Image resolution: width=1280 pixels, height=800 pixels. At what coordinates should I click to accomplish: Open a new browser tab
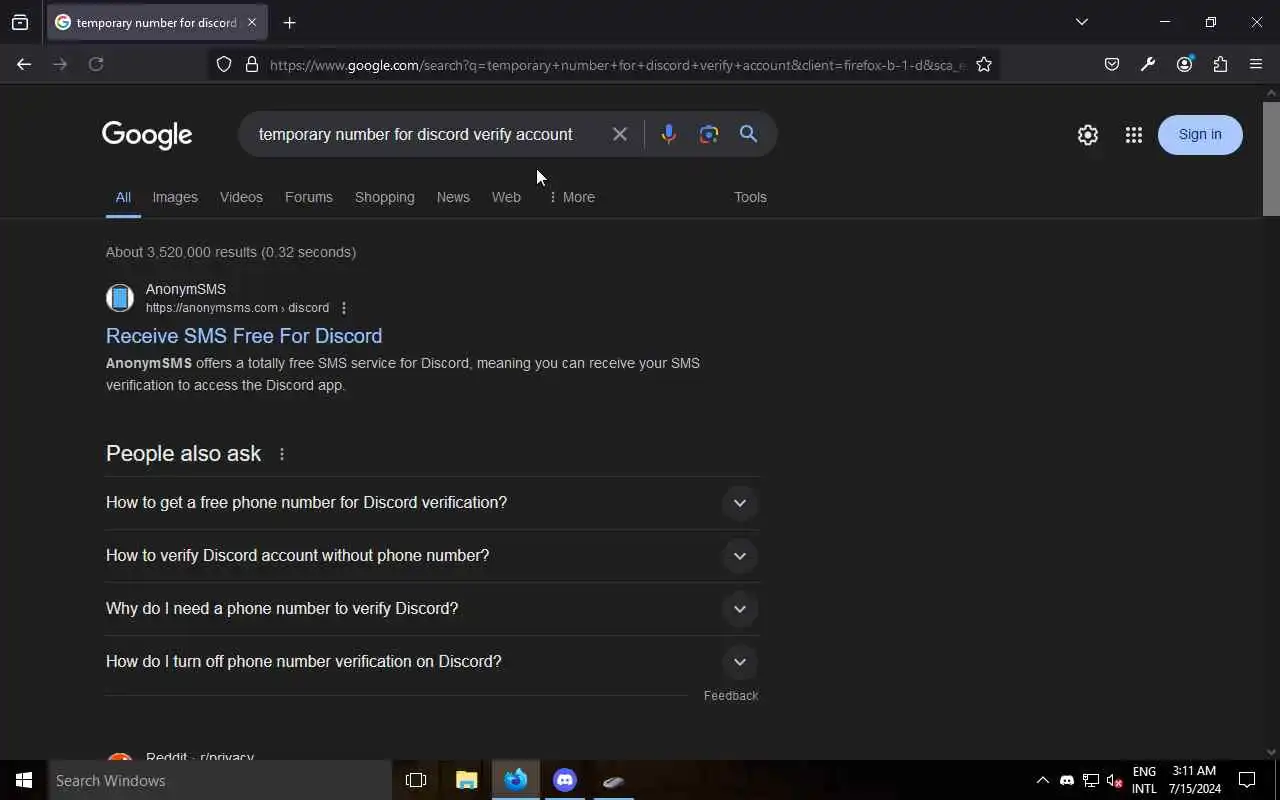tap(290, 22)
